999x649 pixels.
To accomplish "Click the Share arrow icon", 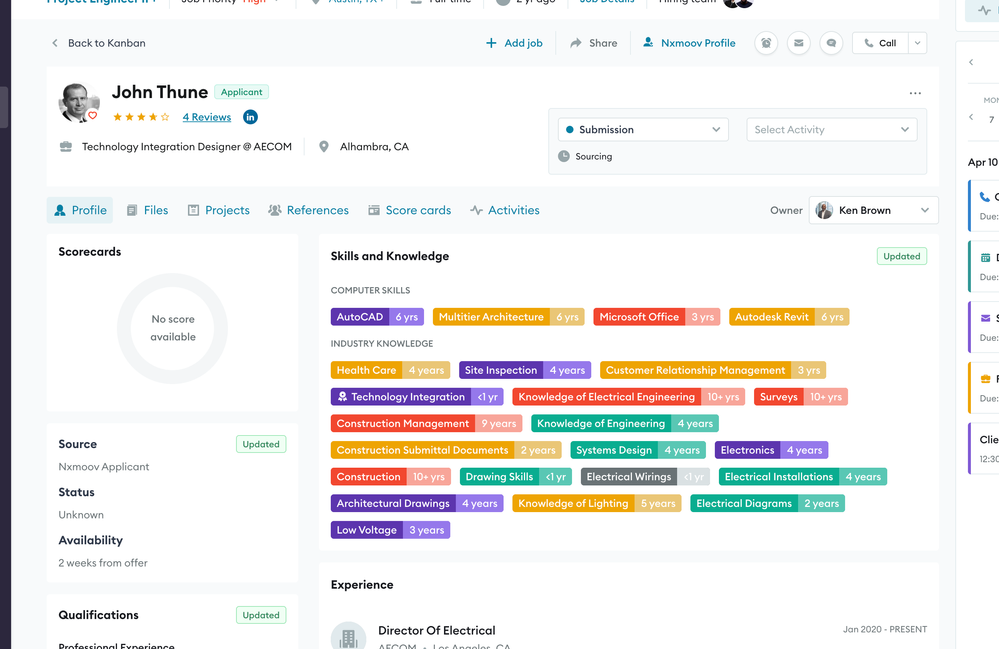I will tap(575, 43).
